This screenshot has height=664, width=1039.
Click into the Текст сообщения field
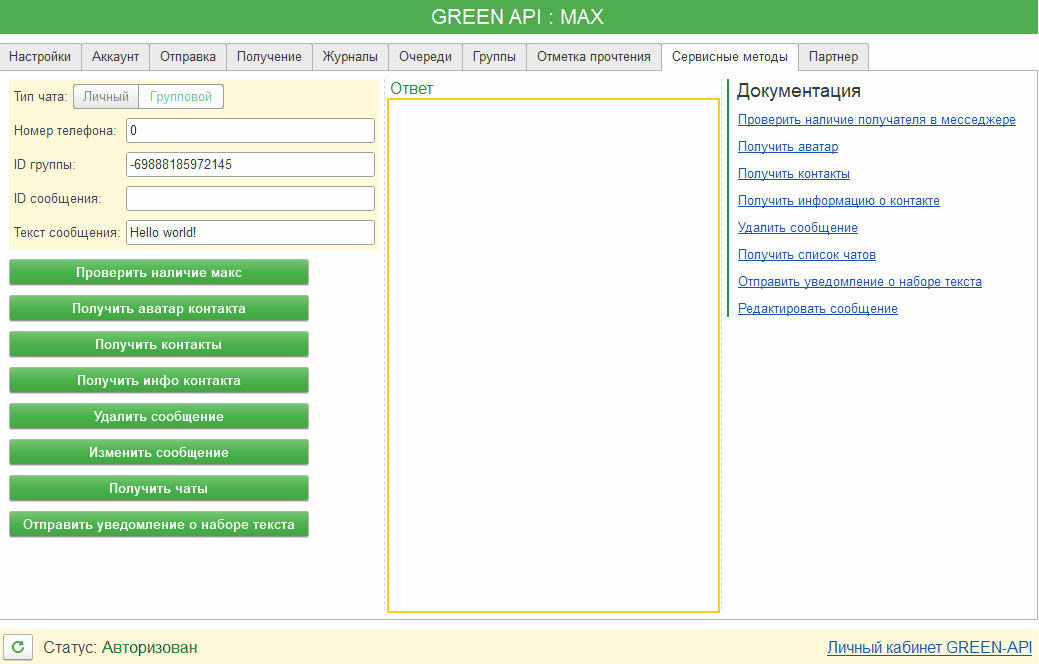[250, 233]
